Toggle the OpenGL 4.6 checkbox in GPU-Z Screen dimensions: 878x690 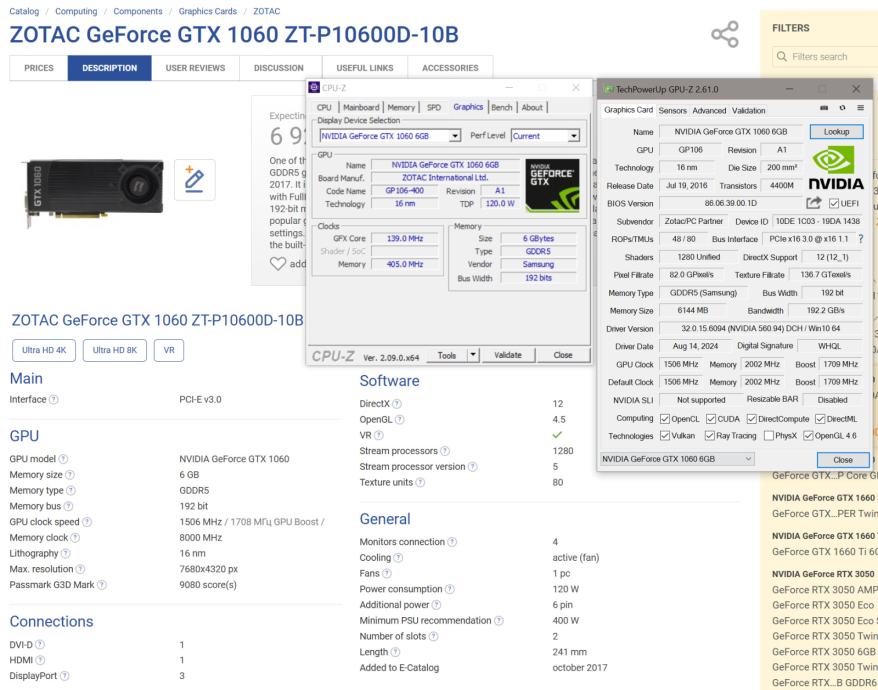(x=808, y=435)
